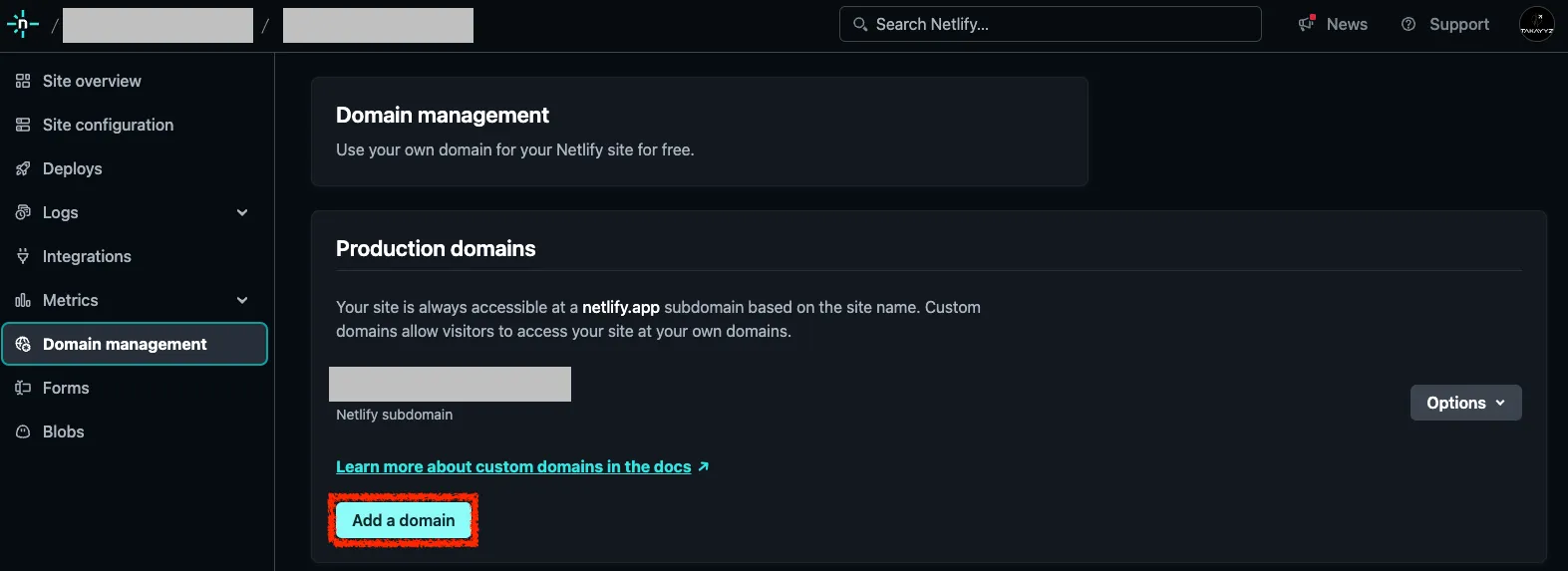Click the News megaphone icon
Viewport: 1568px width, 571px height.
click(1307, 24)
